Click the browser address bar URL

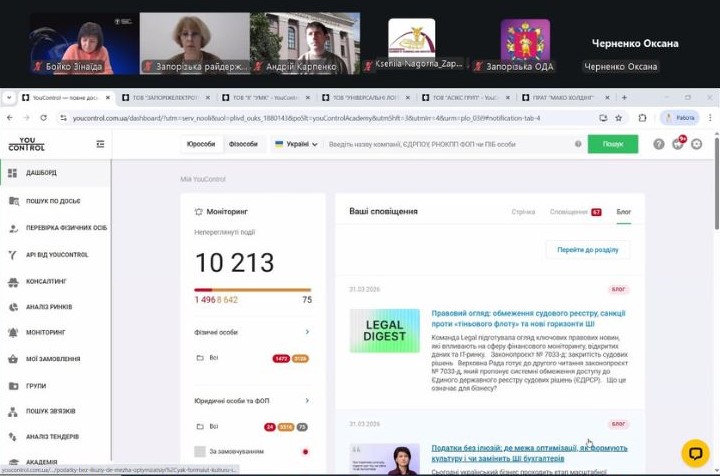(x=306, y=118)
